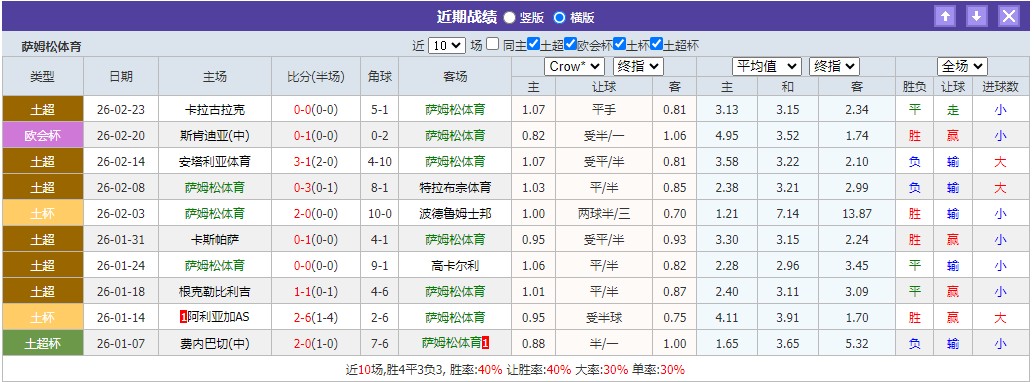Screen dimensions: 1035x382
Task: Uncheck the 土超 league checkbox
Action: 534,45
